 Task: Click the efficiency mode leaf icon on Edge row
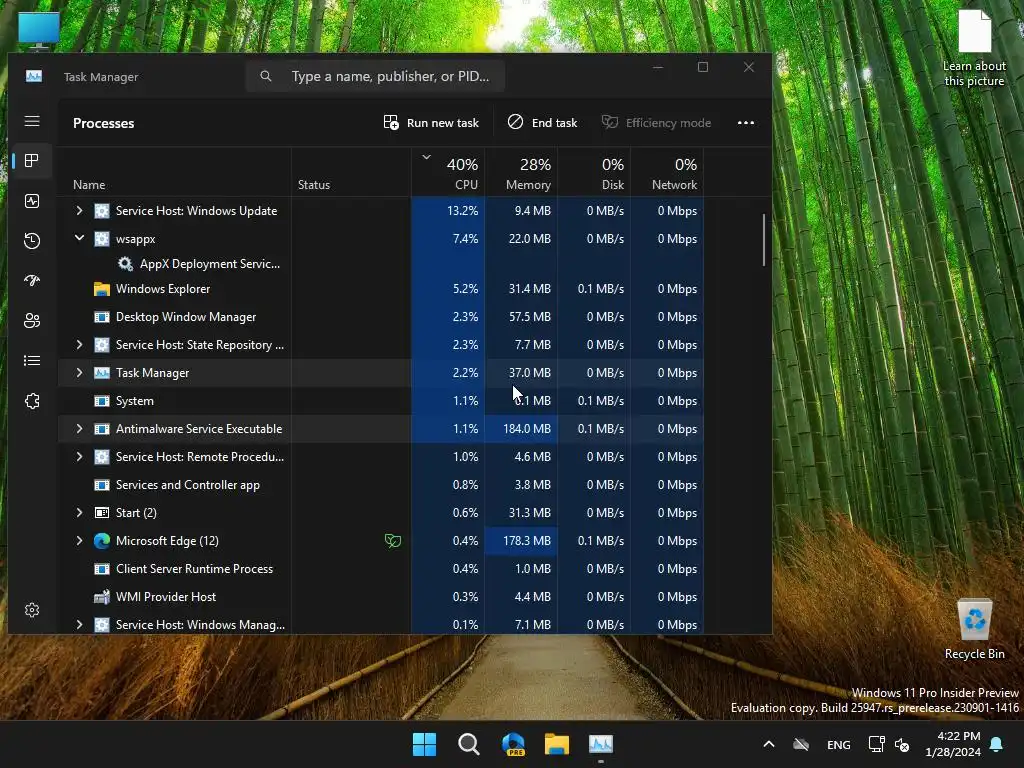click(392, 541)
